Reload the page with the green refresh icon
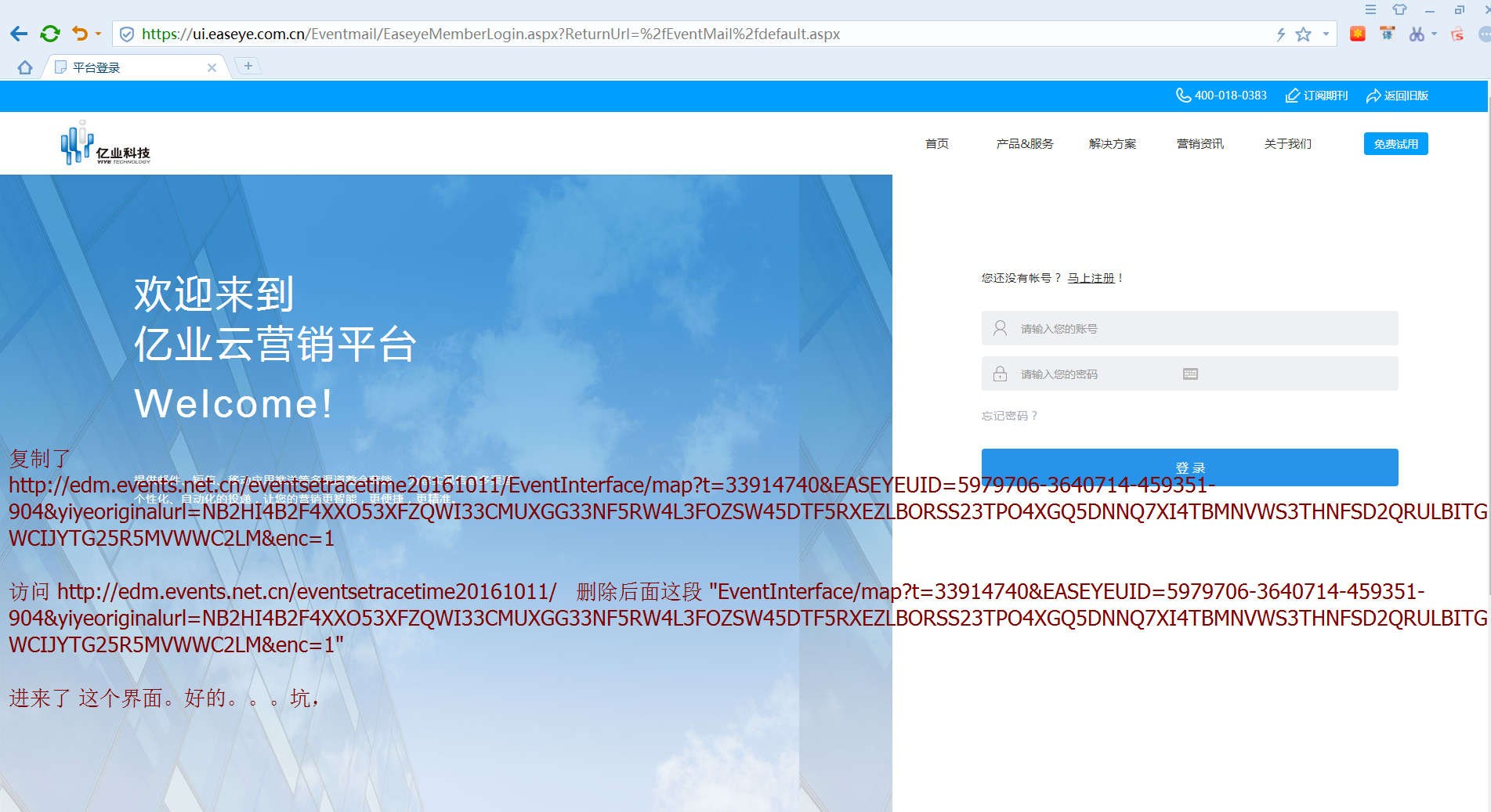The width and height of the screenshot is (1491, 812). pyautogui.click(x=50, y=34)
